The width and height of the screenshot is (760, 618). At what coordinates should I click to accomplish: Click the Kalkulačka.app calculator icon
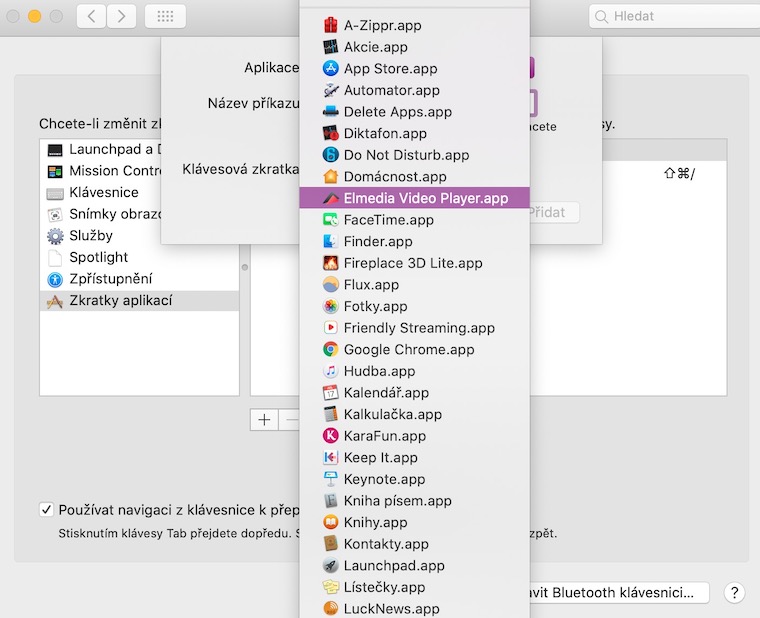331,414
